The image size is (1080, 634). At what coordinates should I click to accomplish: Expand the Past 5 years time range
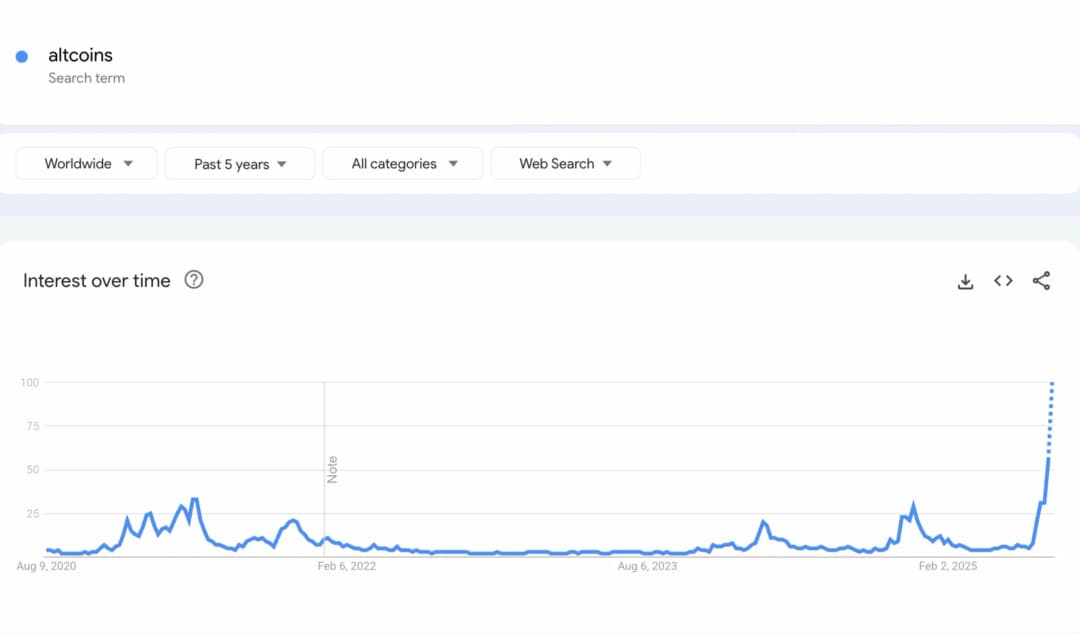coord(240,164)
